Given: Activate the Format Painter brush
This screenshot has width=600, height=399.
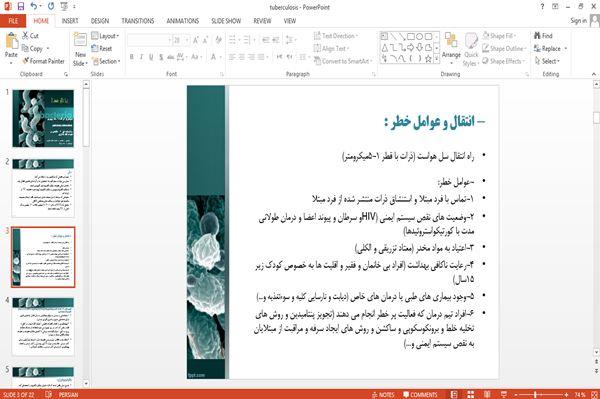Looking at the screenshot, I should (43, 61).
